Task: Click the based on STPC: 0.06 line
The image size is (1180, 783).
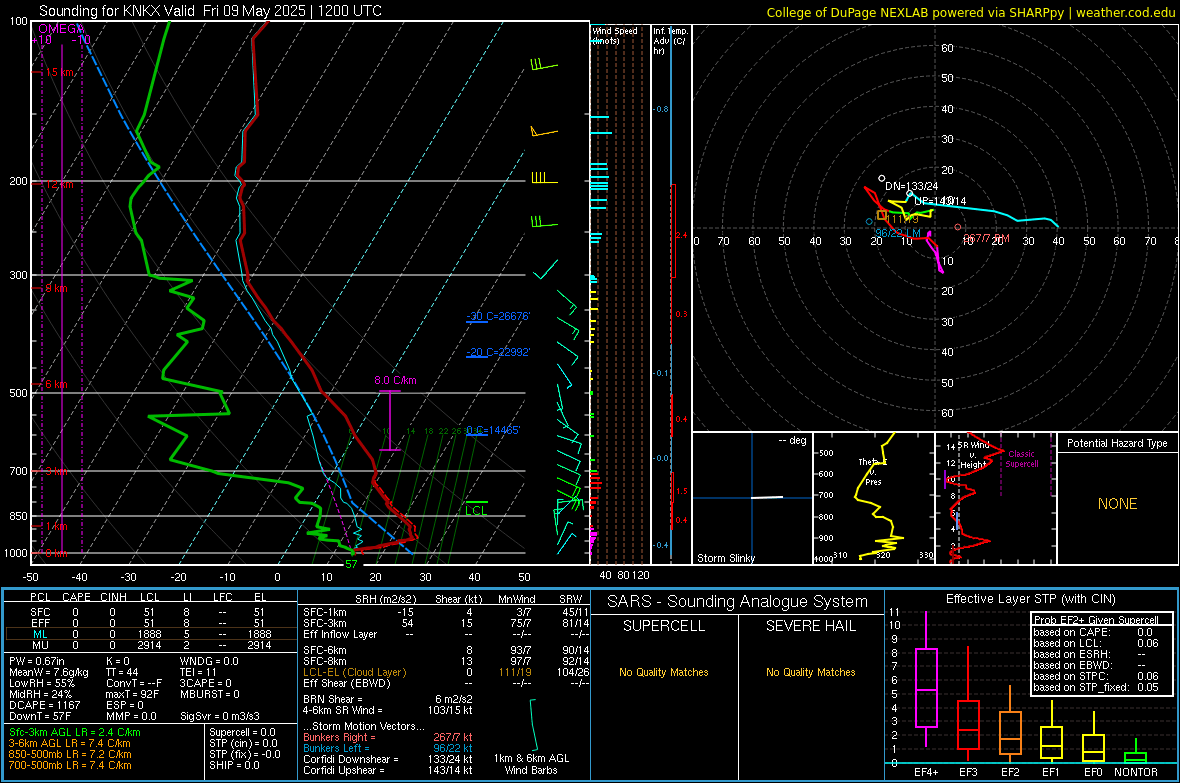Action: pos(1096,676)
